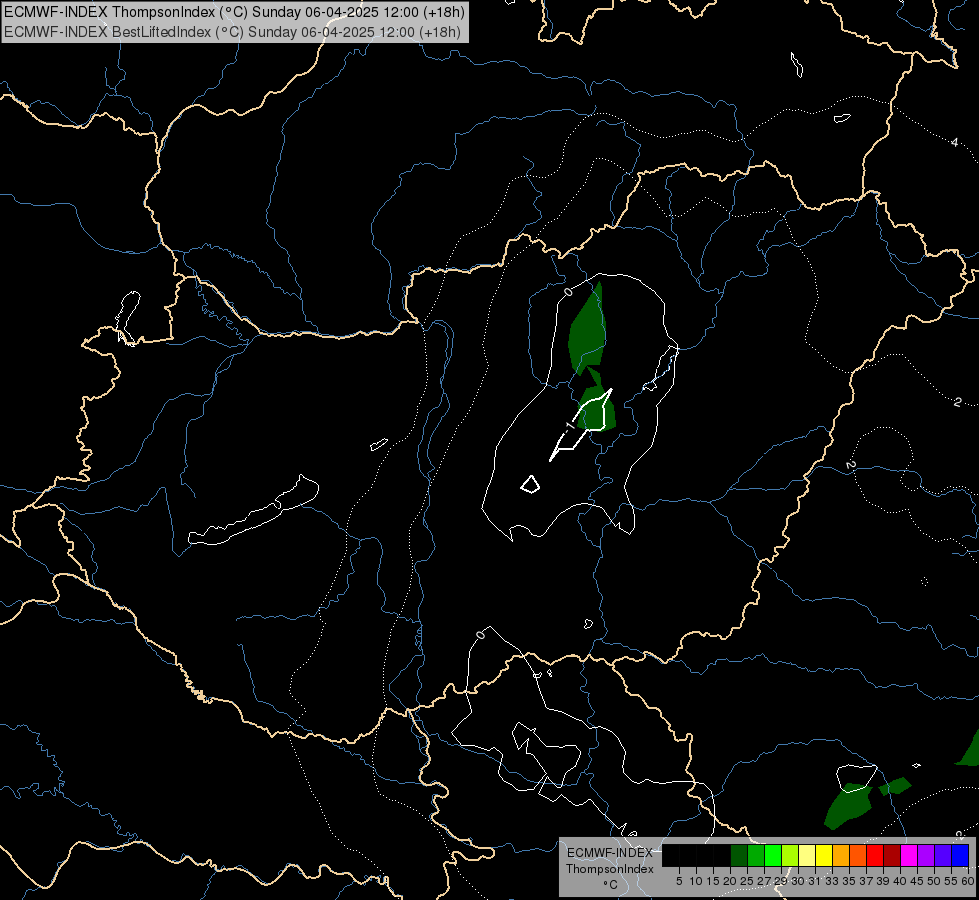
Task: Click legend tick value 20
Action: click(x=731, y=881)
